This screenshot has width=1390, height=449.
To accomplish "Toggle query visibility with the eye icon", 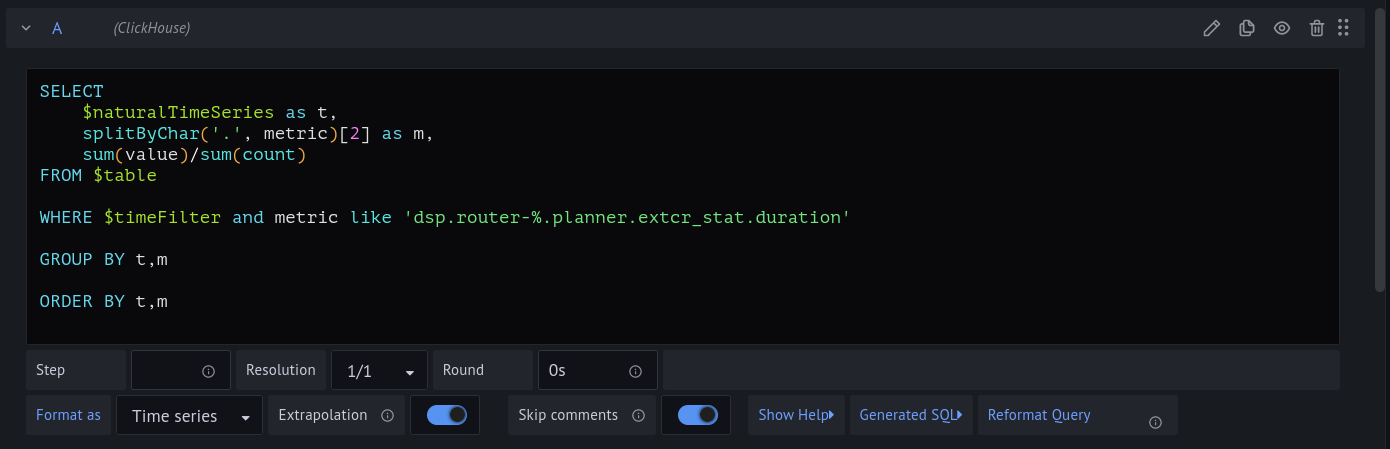I will (1281, 28).
